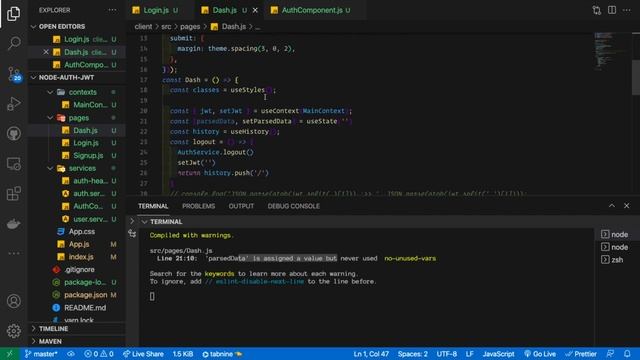Click Go Live in status bar
640x360 pixels.
[x=540, y=354]
